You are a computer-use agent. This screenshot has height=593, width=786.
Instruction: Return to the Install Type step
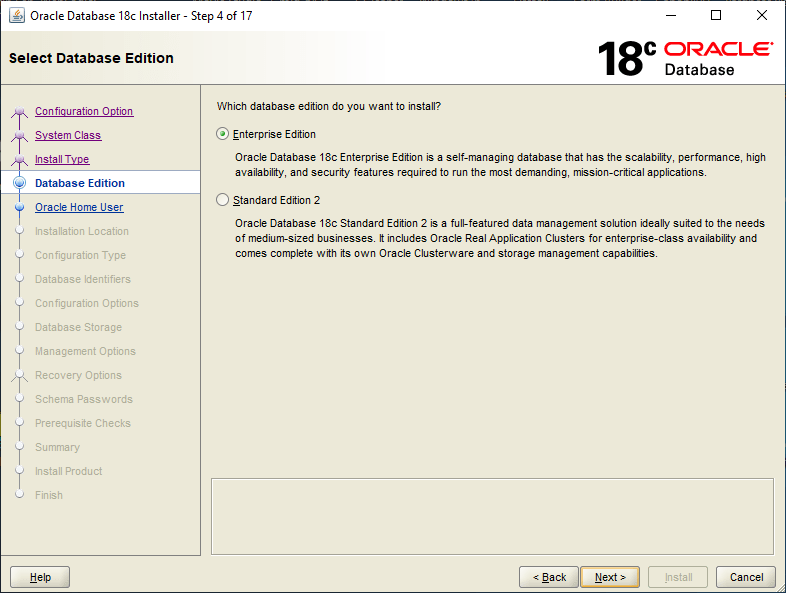(62, 159)
